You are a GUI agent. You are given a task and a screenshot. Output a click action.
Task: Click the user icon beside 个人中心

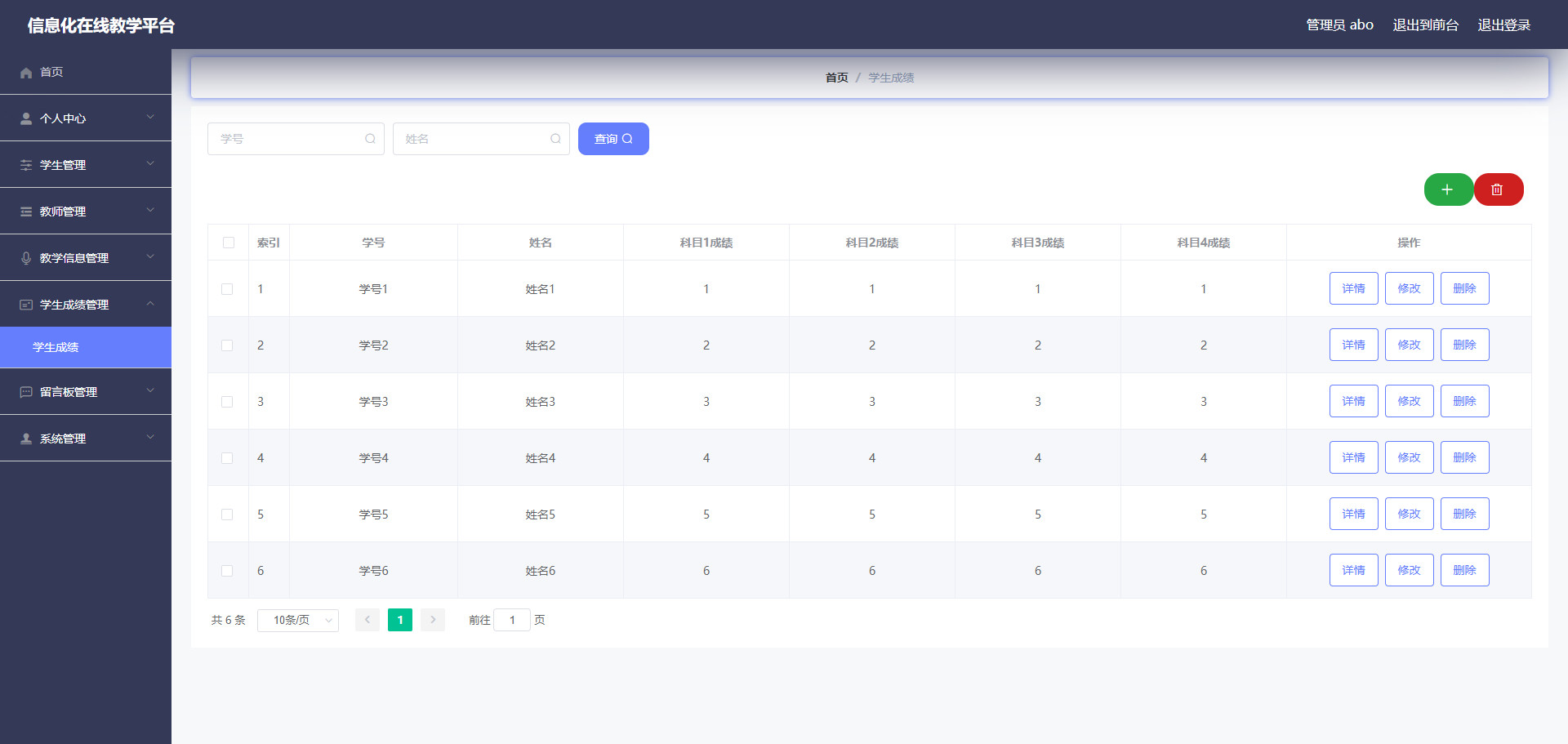(x=26, y=118)
